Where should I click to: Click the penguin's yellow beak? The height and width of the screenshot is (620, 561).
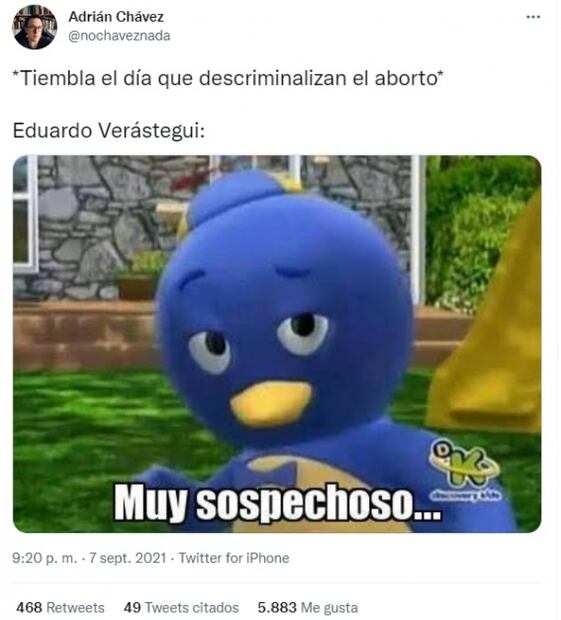point(271,403)
